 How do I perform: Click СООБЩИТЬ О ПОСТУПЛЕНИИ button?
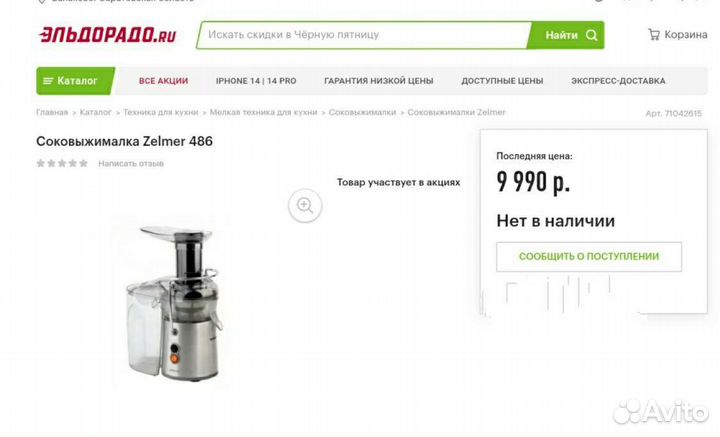click(x=589, y=257)
